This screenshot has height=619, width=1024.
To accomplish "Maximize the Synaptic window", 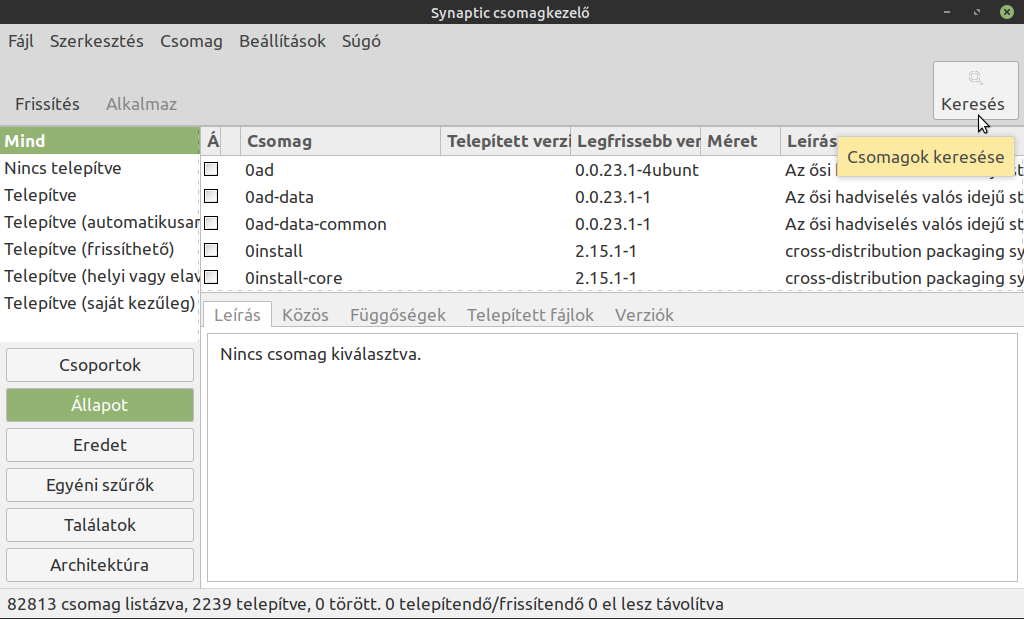I will pyautogui.click(x=977, y=12).
